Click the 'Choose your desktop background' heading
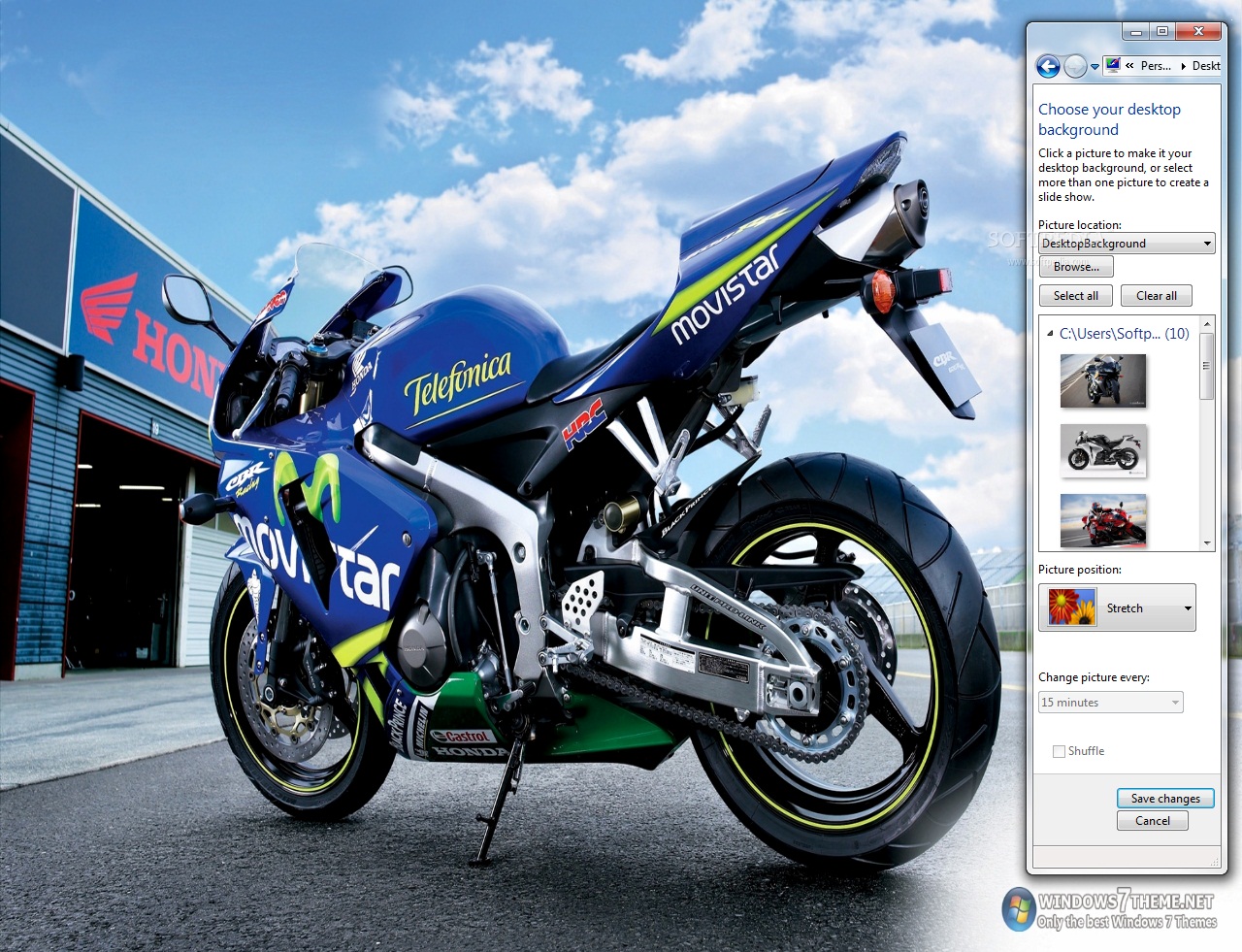Screen dimensions: 1242x952 click(x=1109, y=119)
